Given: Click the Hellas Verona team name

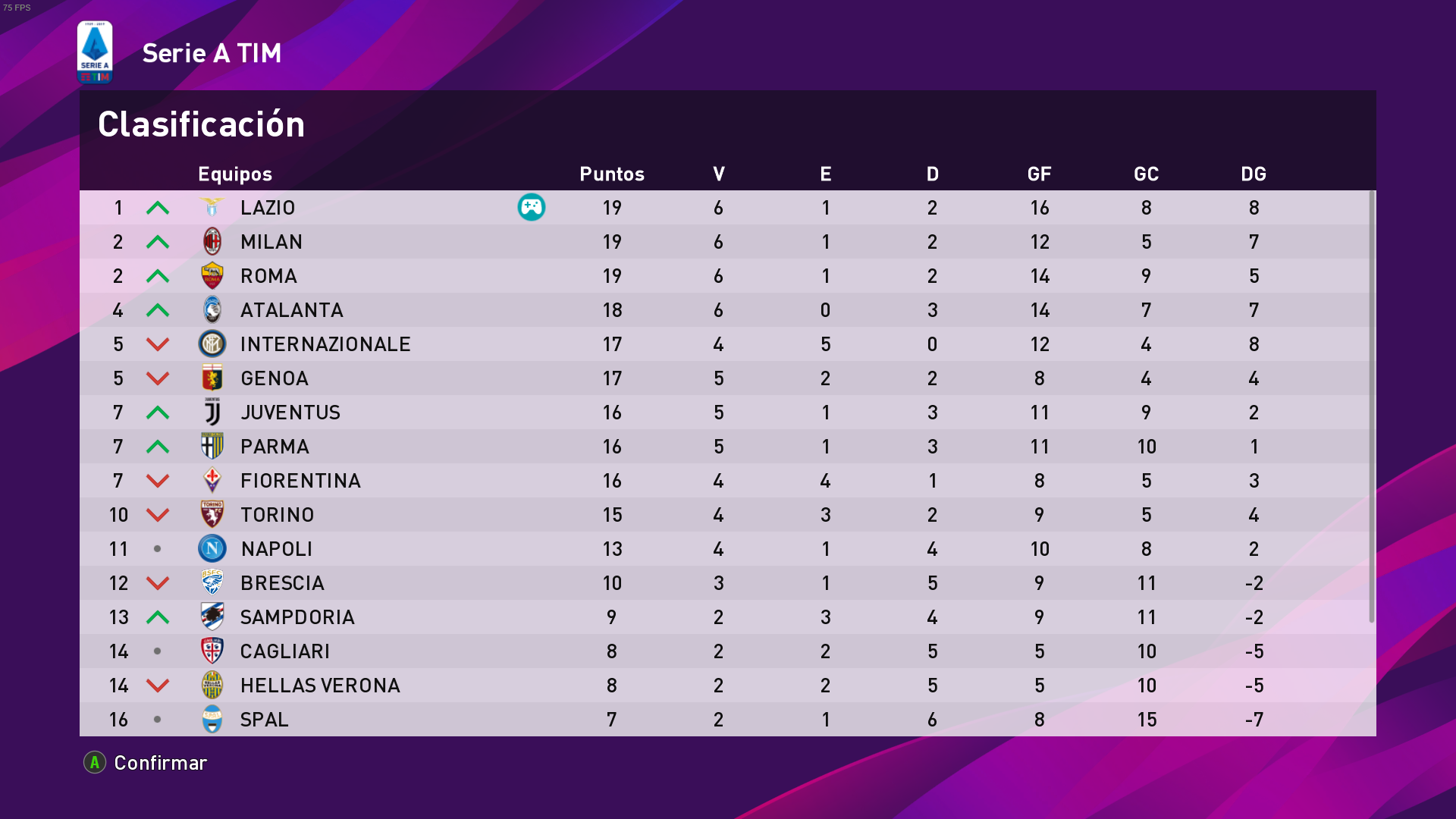Looking at the screenshot, I should coord(320,686).
